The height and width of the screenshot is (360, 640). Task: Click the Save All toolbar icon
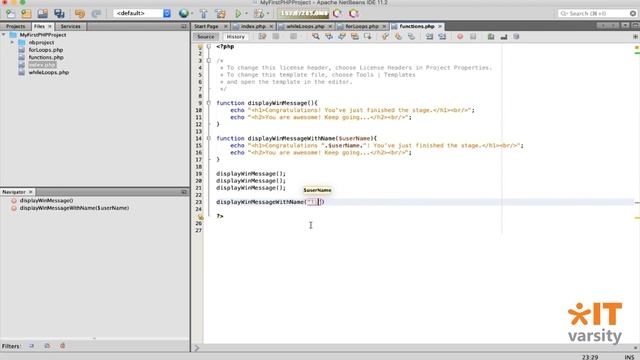59,13
